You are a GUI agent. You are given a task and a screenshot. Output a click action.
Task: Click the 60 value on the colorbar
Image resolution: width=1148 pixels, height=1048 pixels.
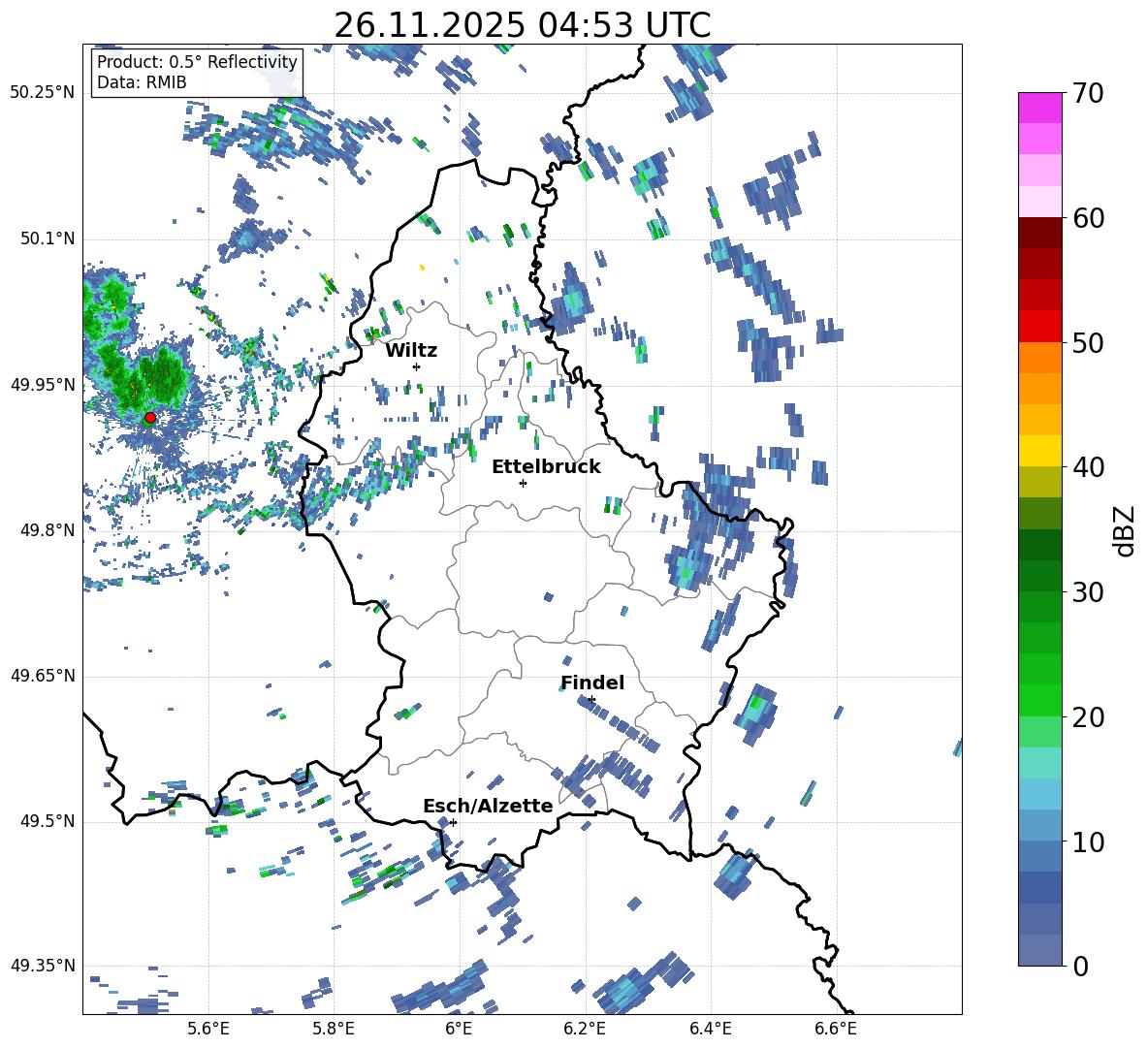click(1087, 218)
